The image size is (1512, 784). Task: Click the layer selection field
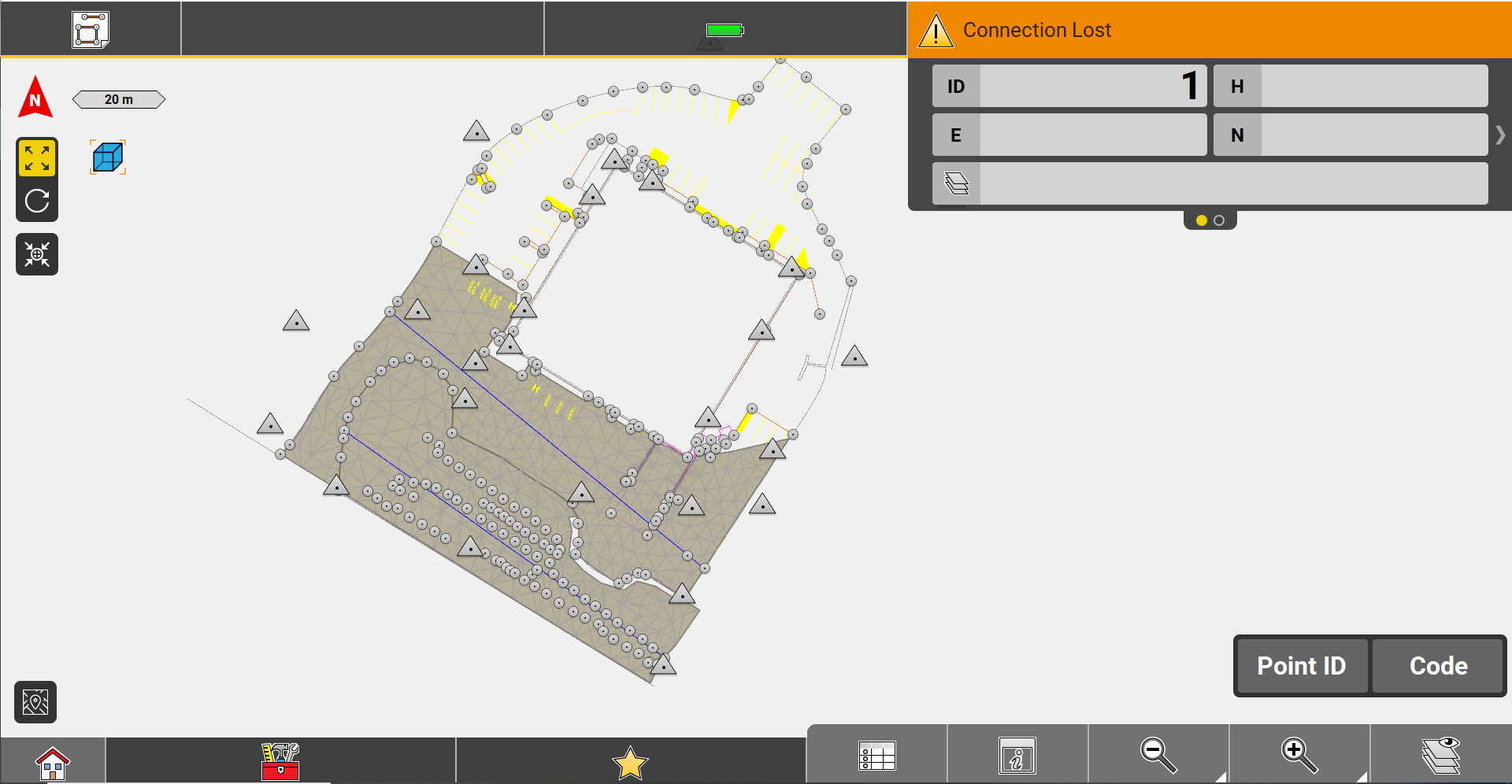[1232, 184]
